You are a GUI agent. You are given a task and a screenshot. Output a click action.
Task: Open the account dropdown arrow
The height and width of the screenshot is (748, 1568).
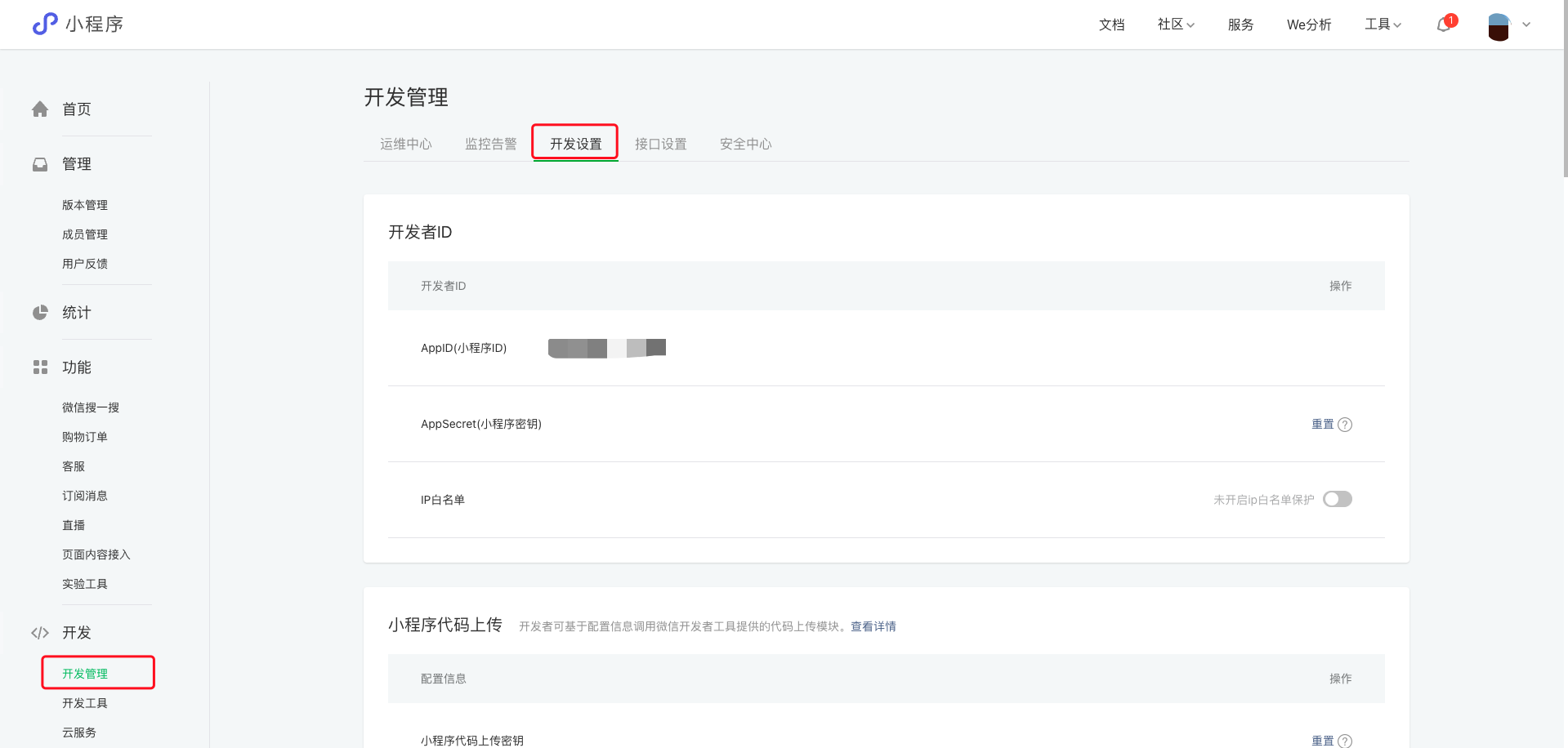tap(1526, 24)
